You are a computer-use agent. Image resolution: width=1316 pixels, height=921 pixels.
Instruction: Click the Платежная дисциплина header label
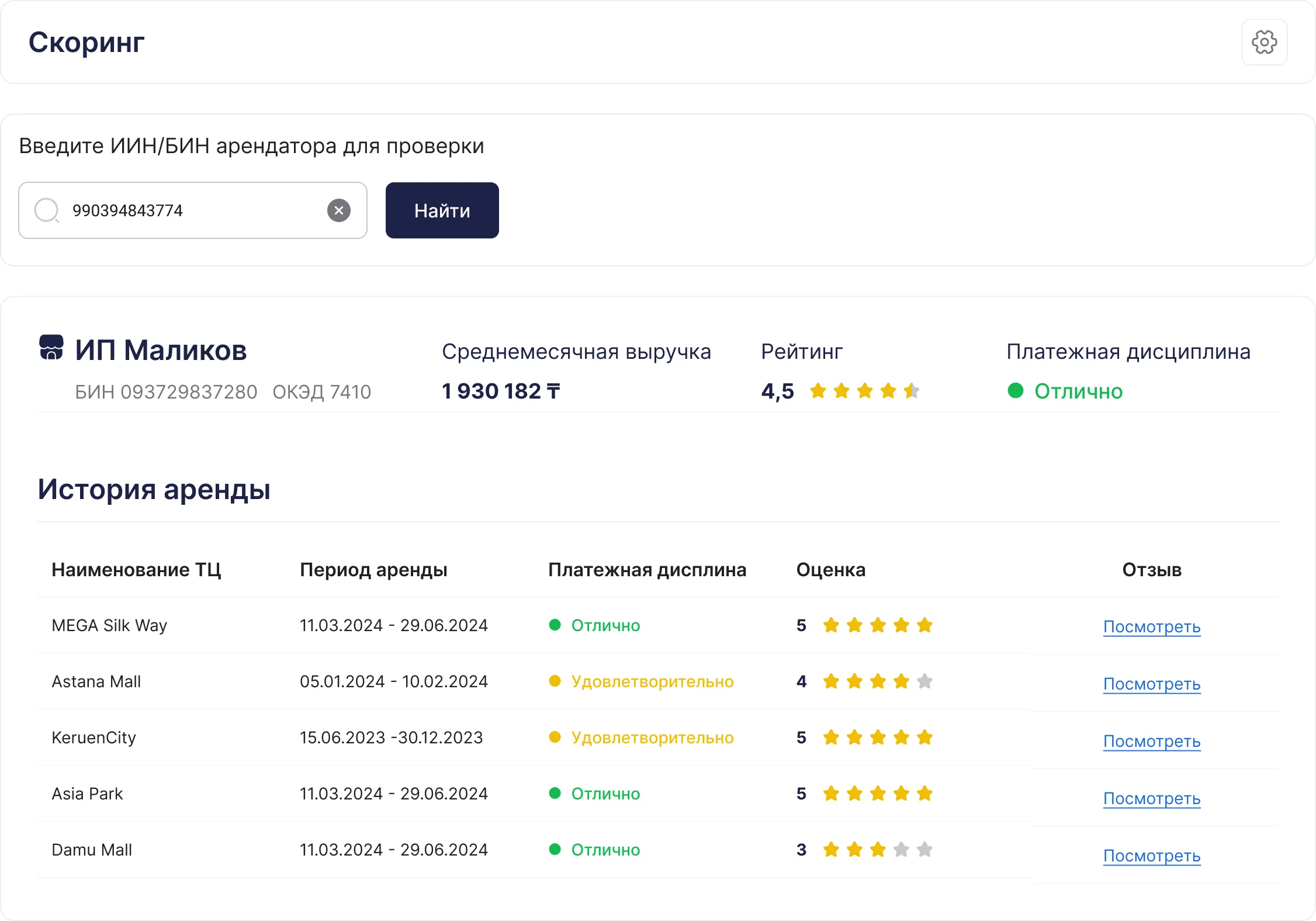coord(1128,352)
